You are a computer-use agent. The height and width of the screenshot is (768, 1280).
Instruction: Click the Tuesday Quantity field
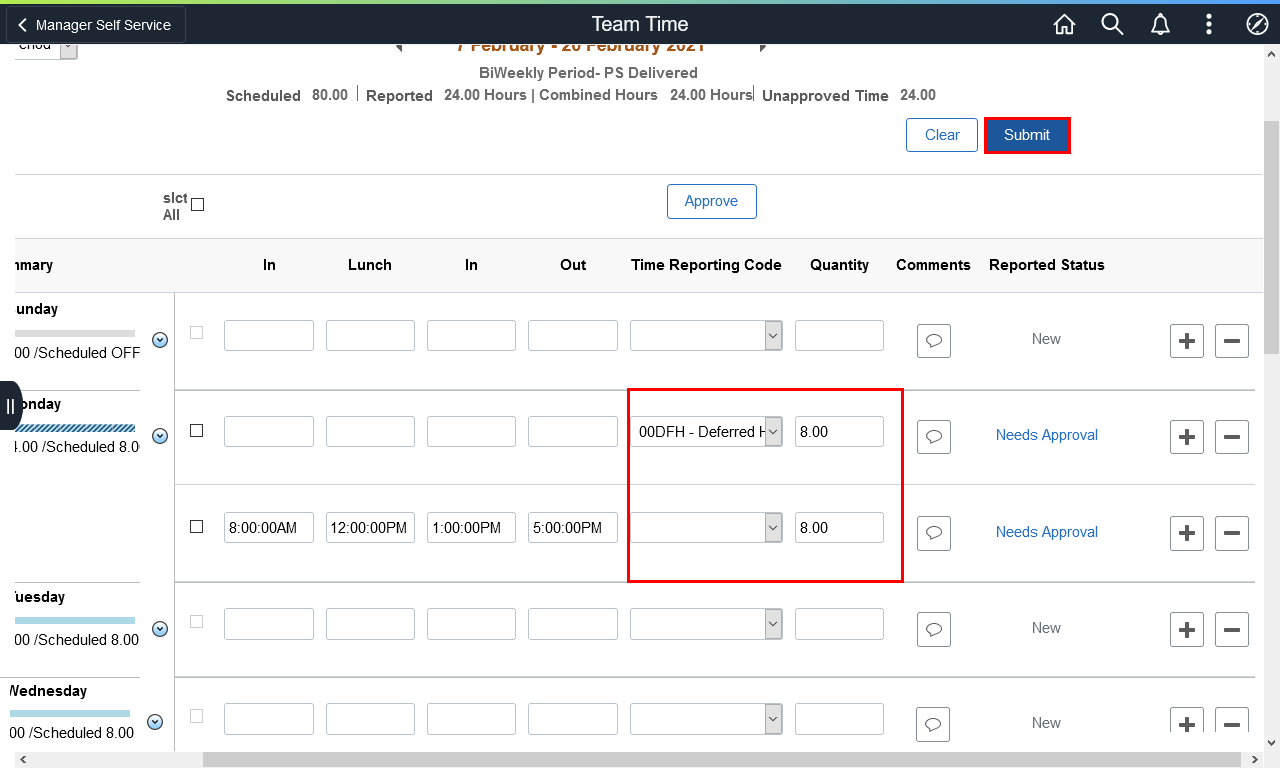coord(839,623)
